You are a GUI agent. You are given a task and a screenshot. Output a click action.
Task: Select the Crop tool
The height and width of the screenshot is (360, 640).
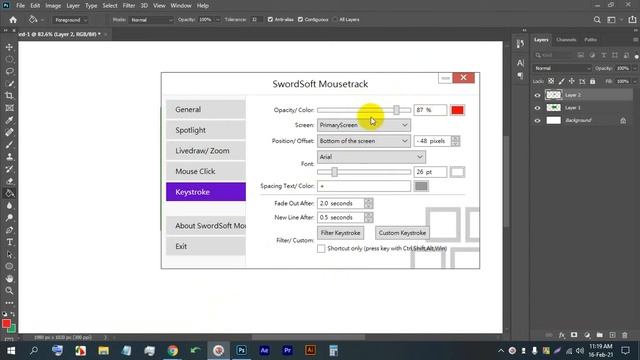[9, 96]
